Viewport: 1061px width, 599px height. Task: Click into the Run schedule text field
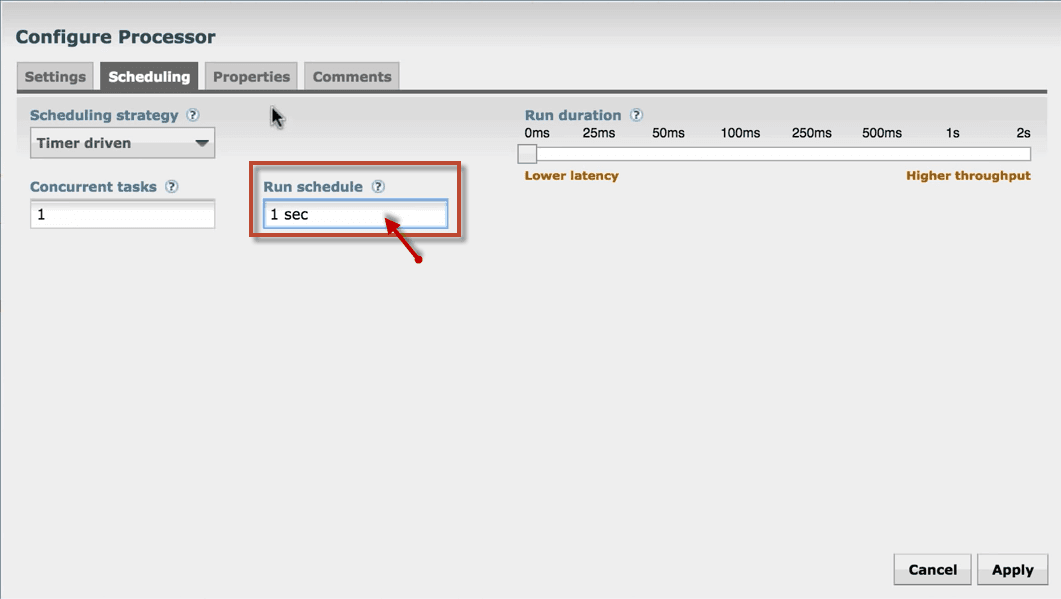[x=355, y=215]
